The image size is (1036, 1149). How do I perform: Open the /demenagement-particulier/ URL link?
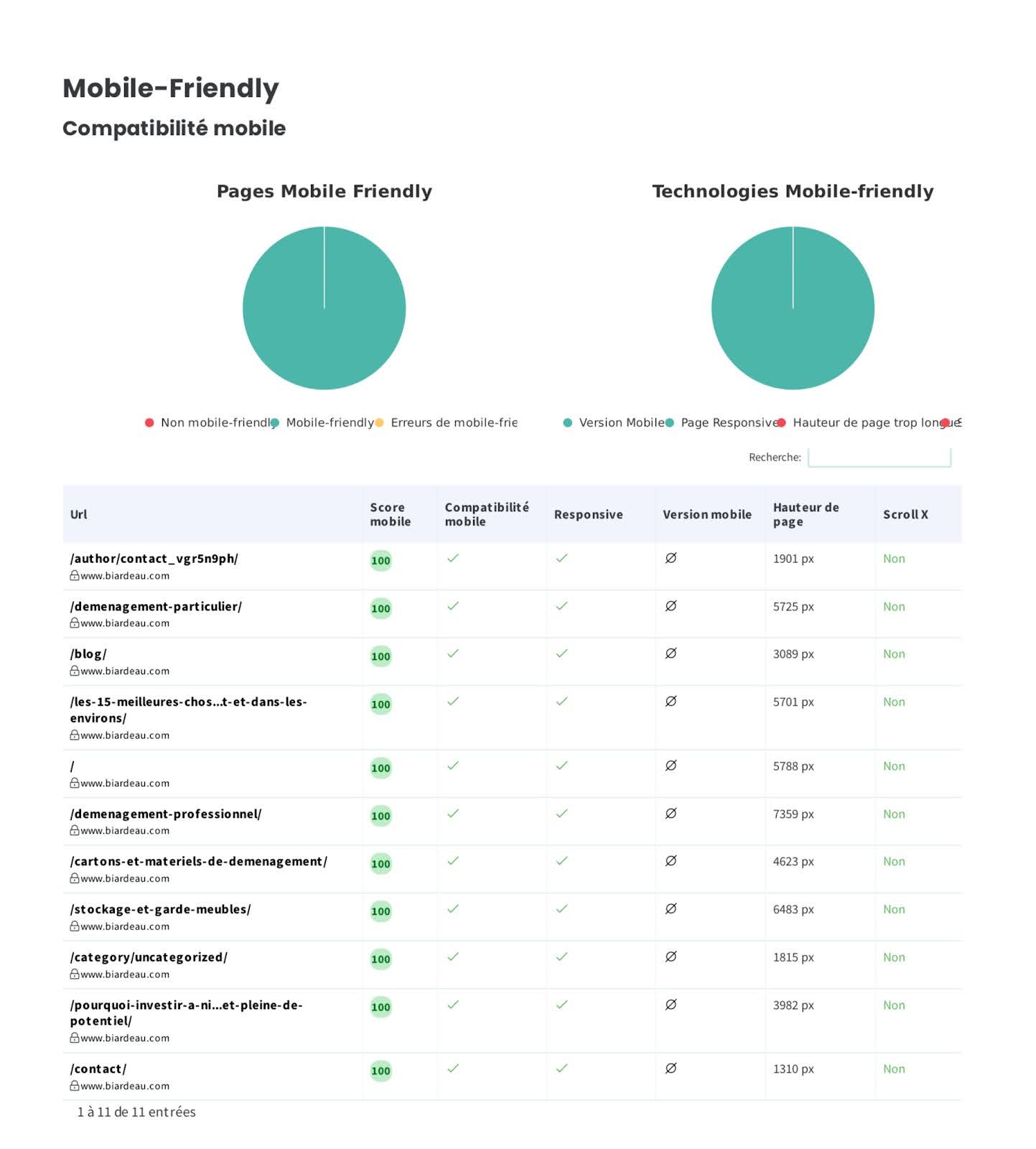(156, 607)
